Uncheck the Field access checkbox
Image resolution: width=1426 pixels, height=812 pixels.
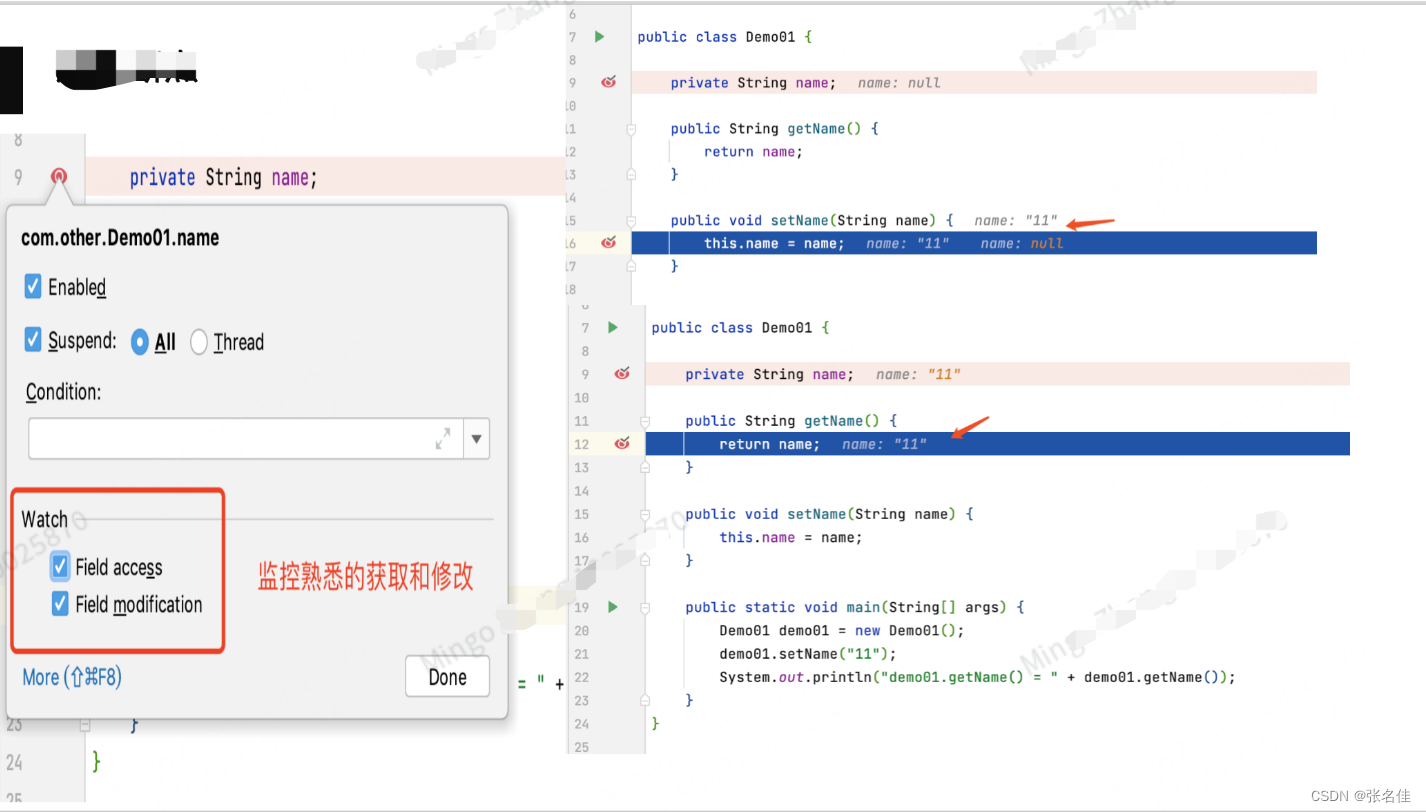(60, 567)
